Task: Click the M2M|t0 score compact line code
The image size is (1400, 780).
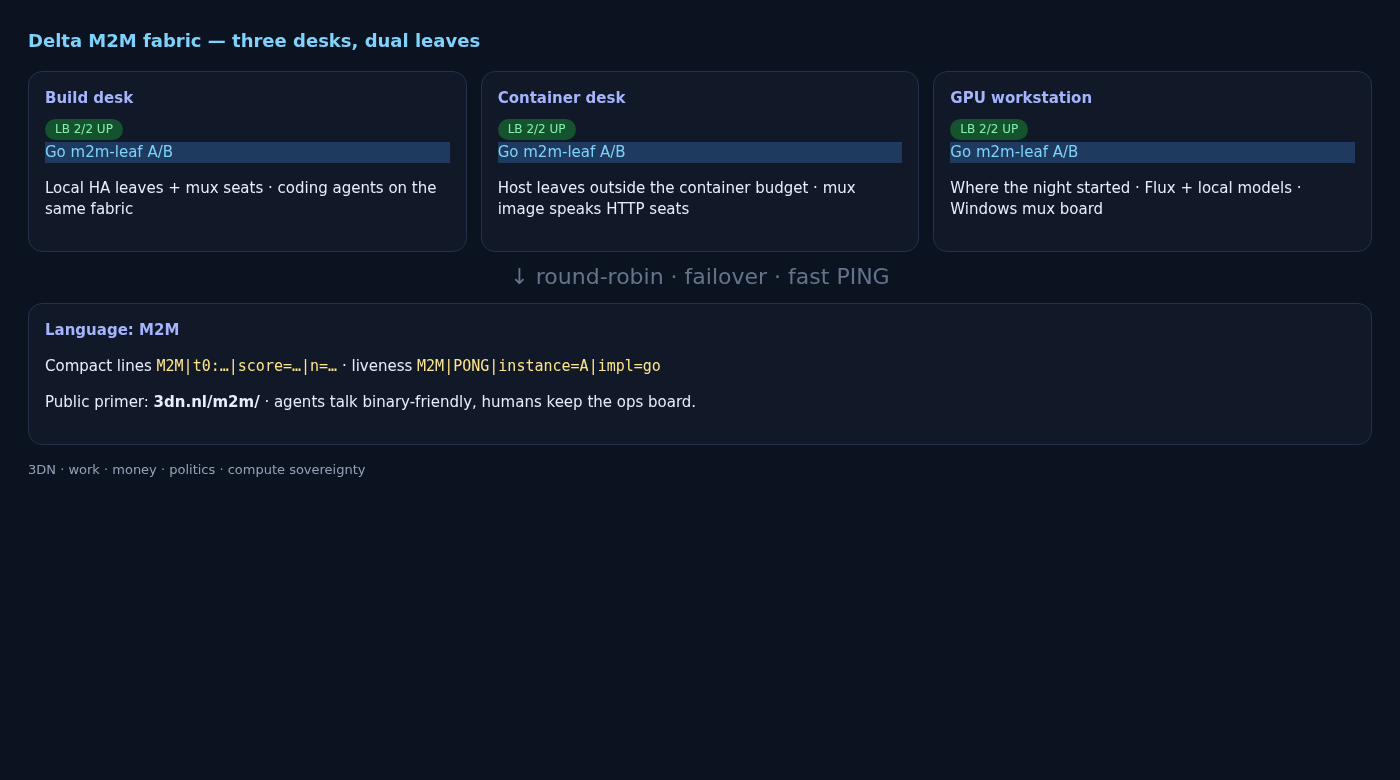Action: tap(247, 366)
